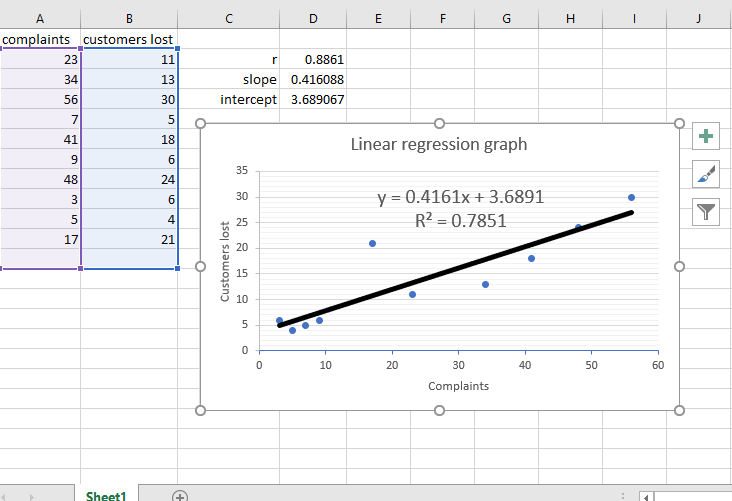Select the cell containing 48 in complaints
This screenshot has width=732, height=501.
tap(40, 179)
